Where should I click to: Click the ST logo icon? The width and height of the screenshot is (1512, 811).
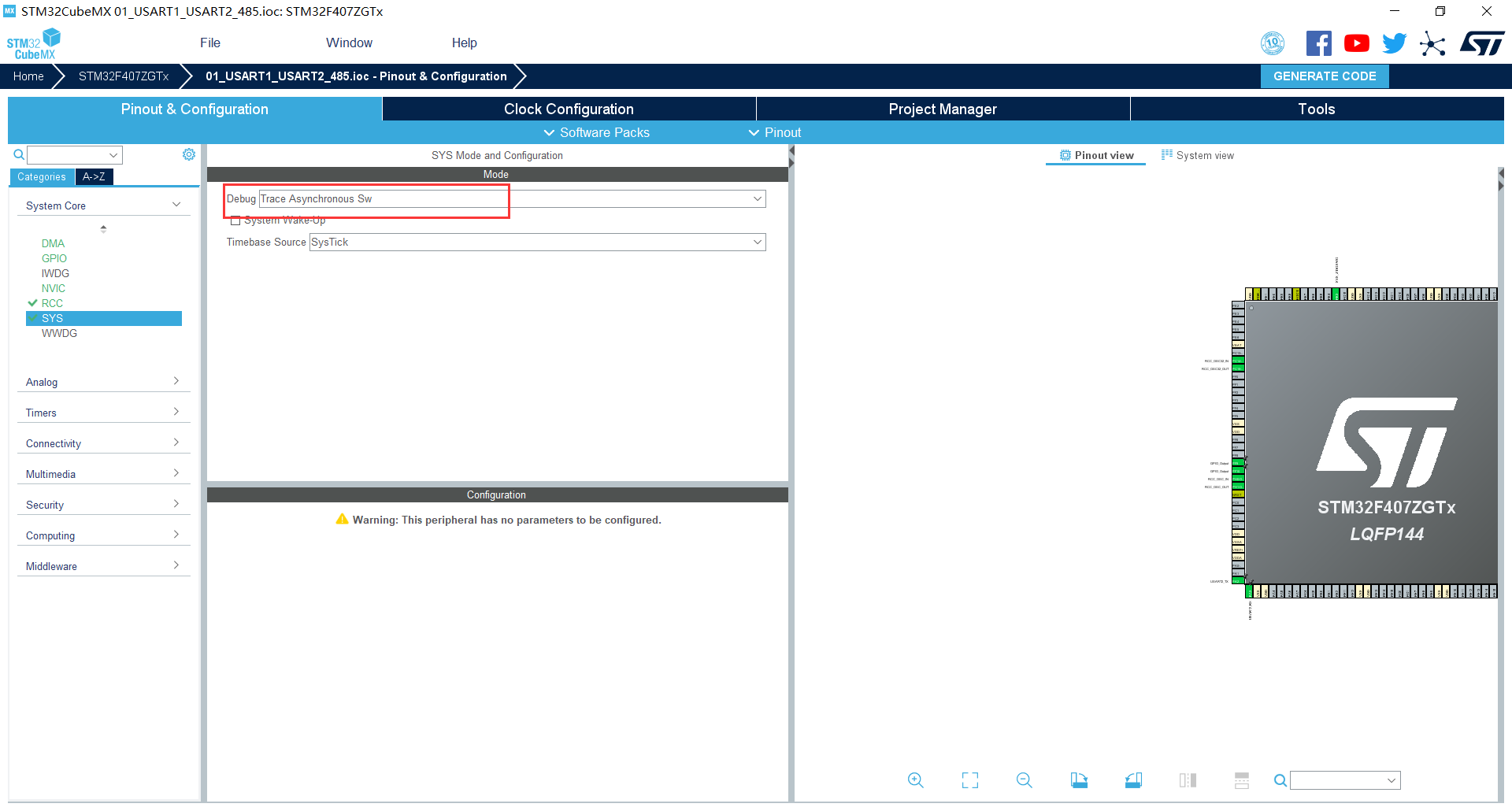tap(1482, 43)
